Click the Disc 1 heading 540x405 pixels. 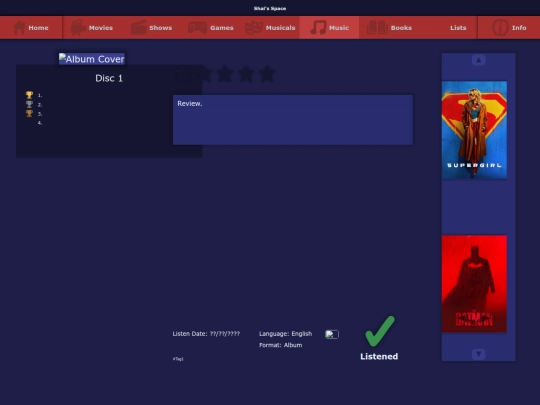pyautogui.click(x=109, y=78)
